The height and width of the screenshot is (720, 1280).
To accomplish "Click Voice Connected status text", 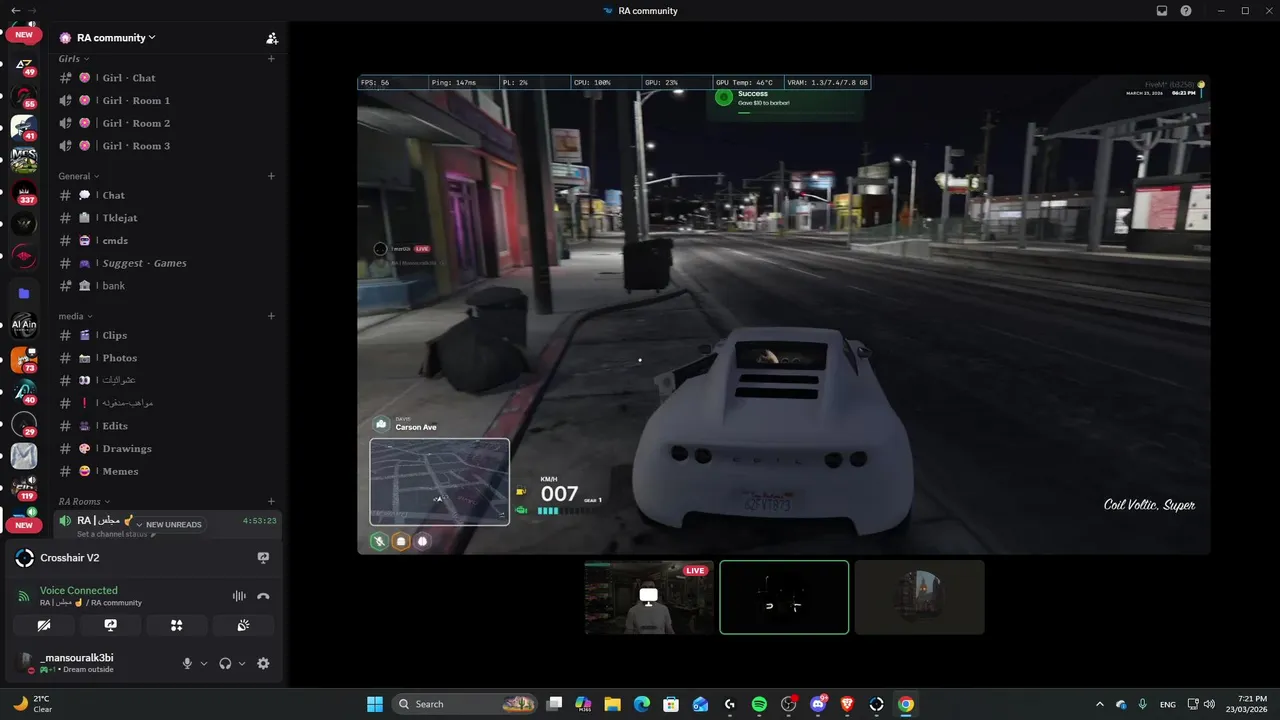I will [79, 591].
